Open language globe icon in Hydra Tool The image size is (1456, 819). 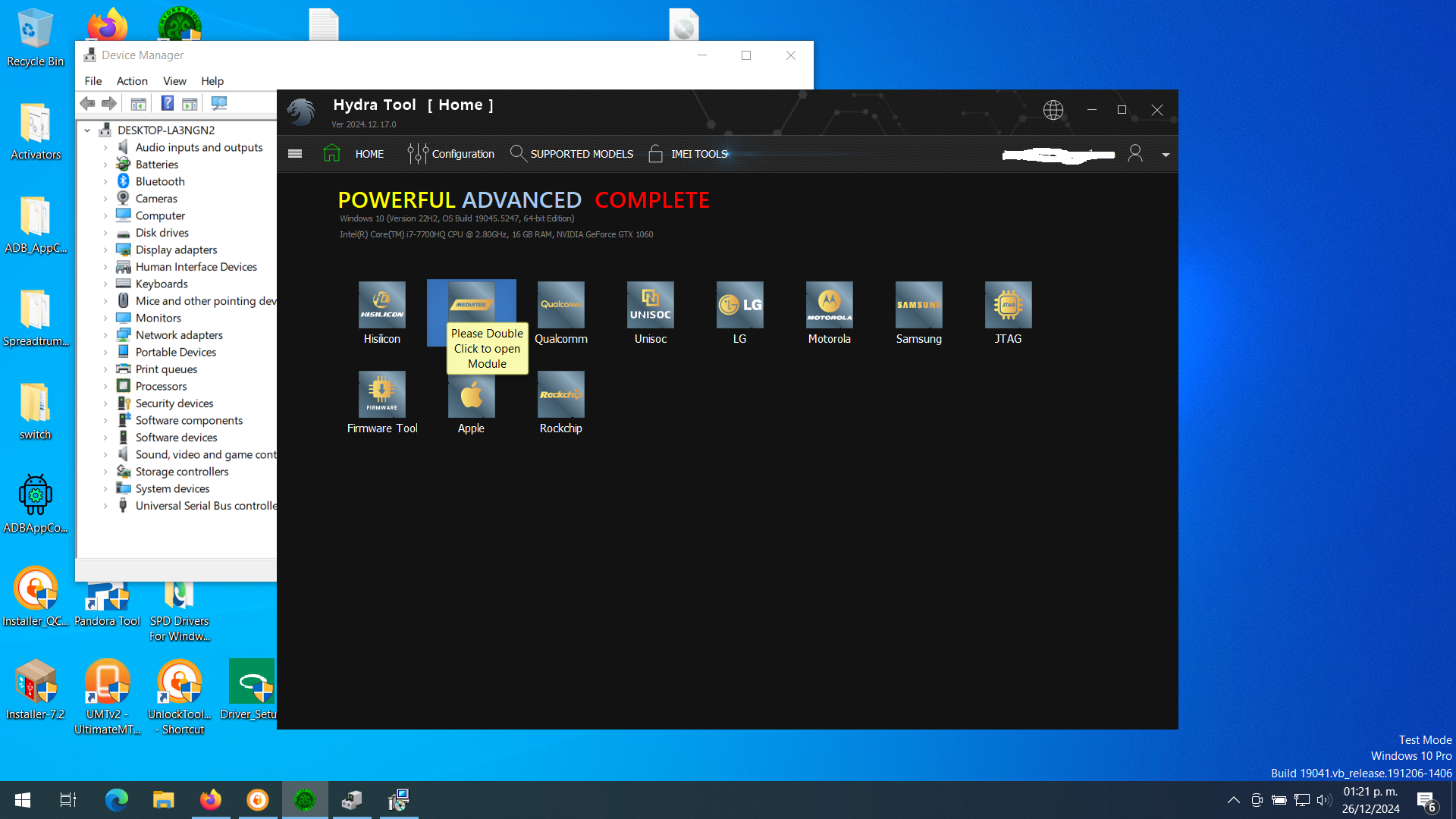(x=1053, y=110)
